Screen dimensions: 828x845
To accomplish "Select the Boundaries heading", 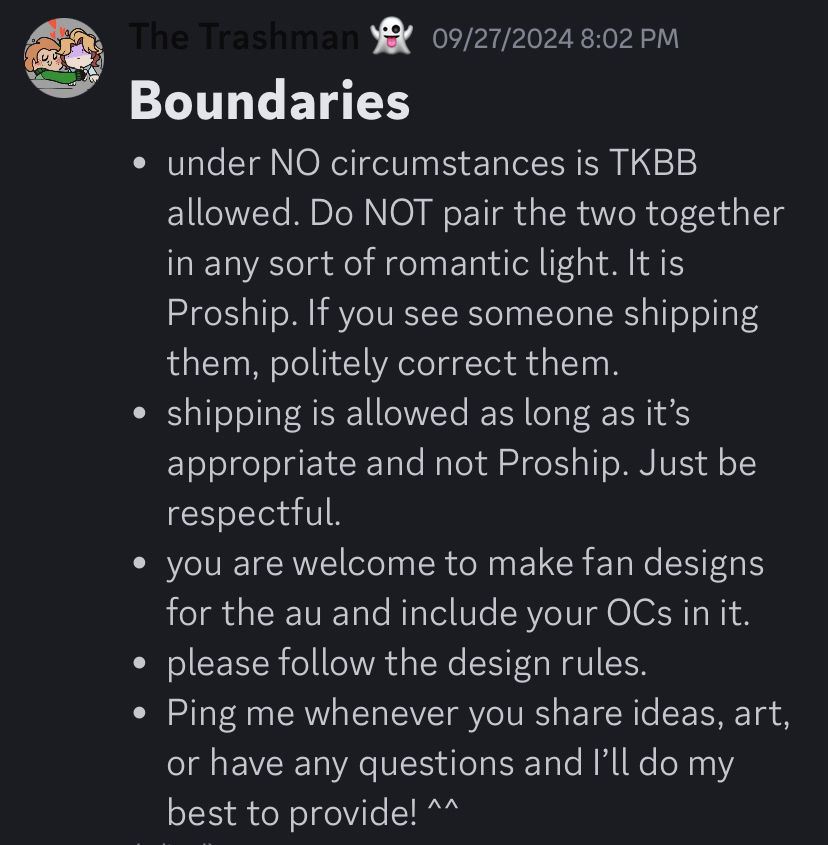I will [x=270, y=101].
